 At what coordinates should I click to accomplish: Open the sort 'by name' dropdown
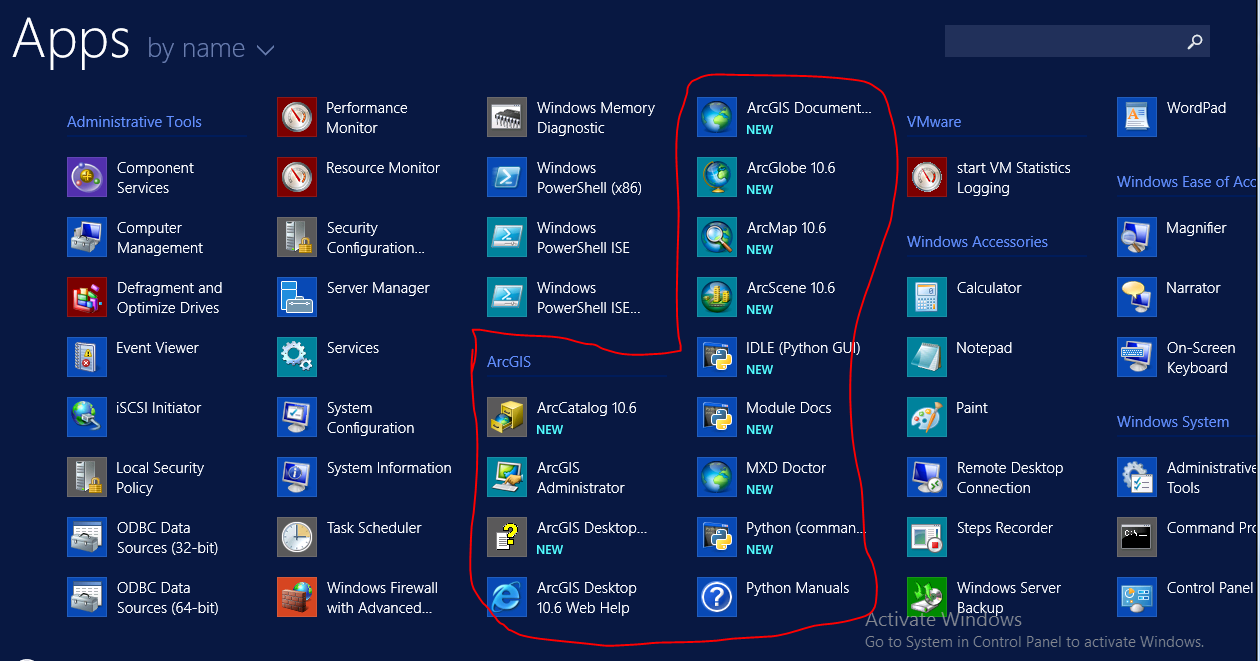[211, 48]
